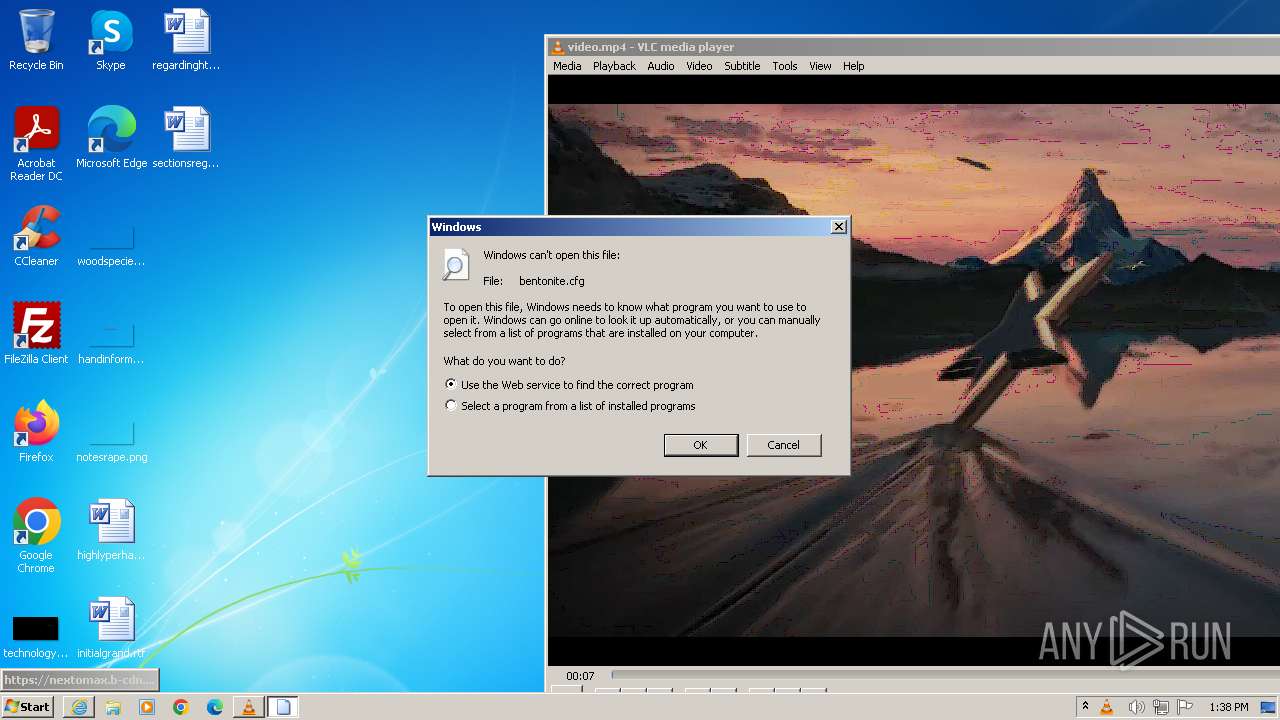Launch Skype from the desktop
1280x720 pixels.
111,40
